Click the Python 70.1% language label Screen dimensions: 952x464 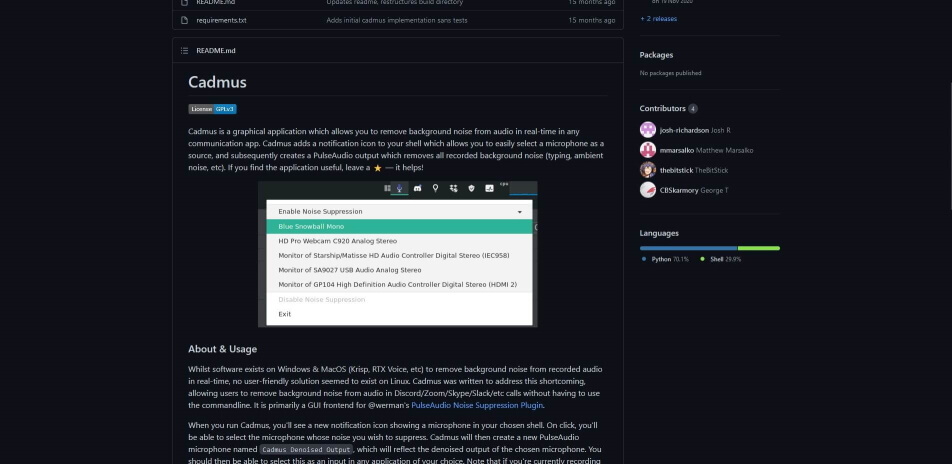click(670, 259)
